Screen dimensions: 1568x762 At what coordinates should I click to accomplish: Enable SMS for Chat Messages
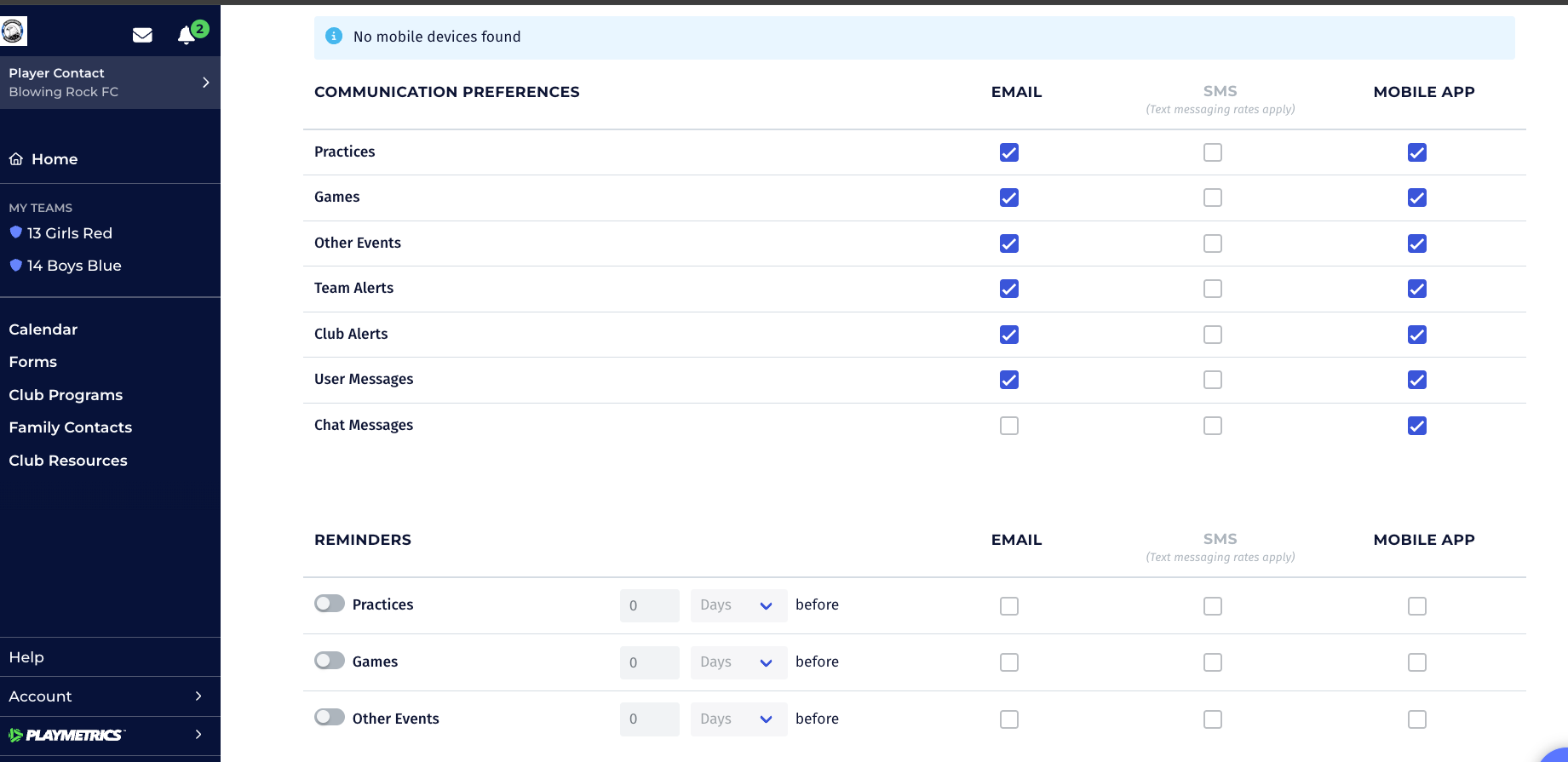pos(1213,426)
